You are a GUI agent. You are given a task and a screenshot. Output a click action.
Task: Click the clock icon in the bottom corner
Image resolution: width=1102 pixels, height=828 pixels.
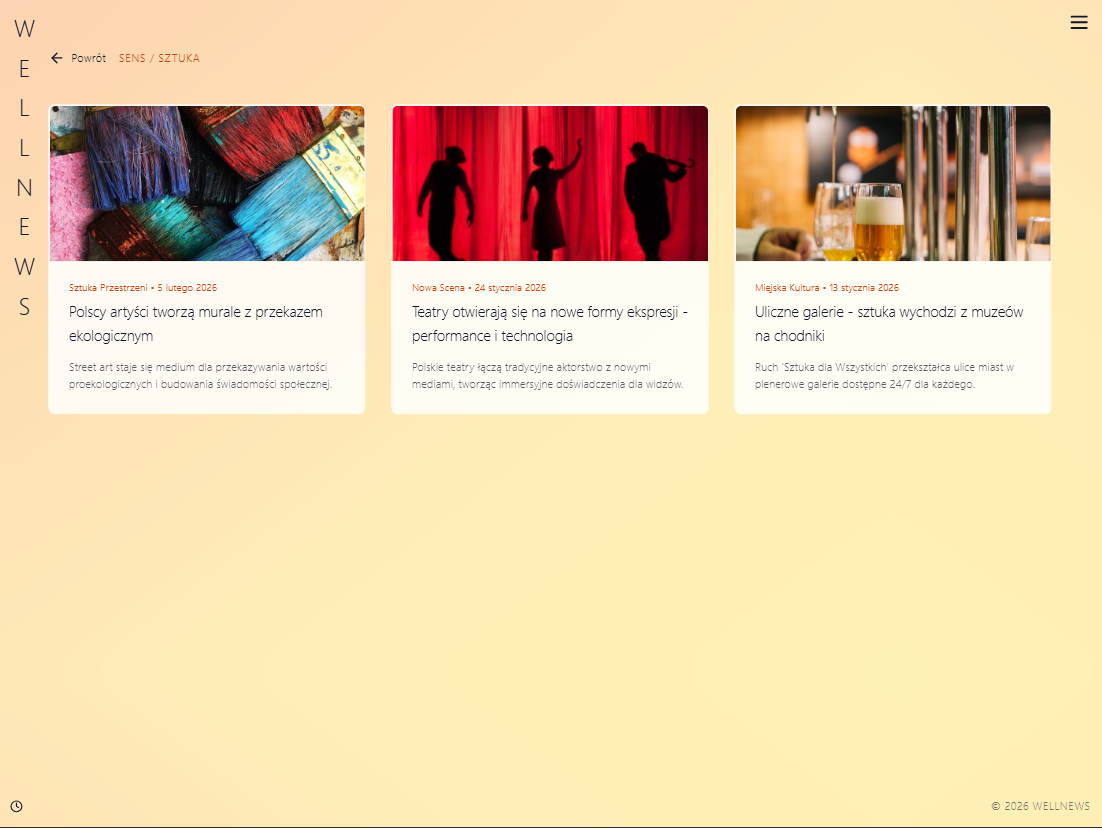(16, 806)
